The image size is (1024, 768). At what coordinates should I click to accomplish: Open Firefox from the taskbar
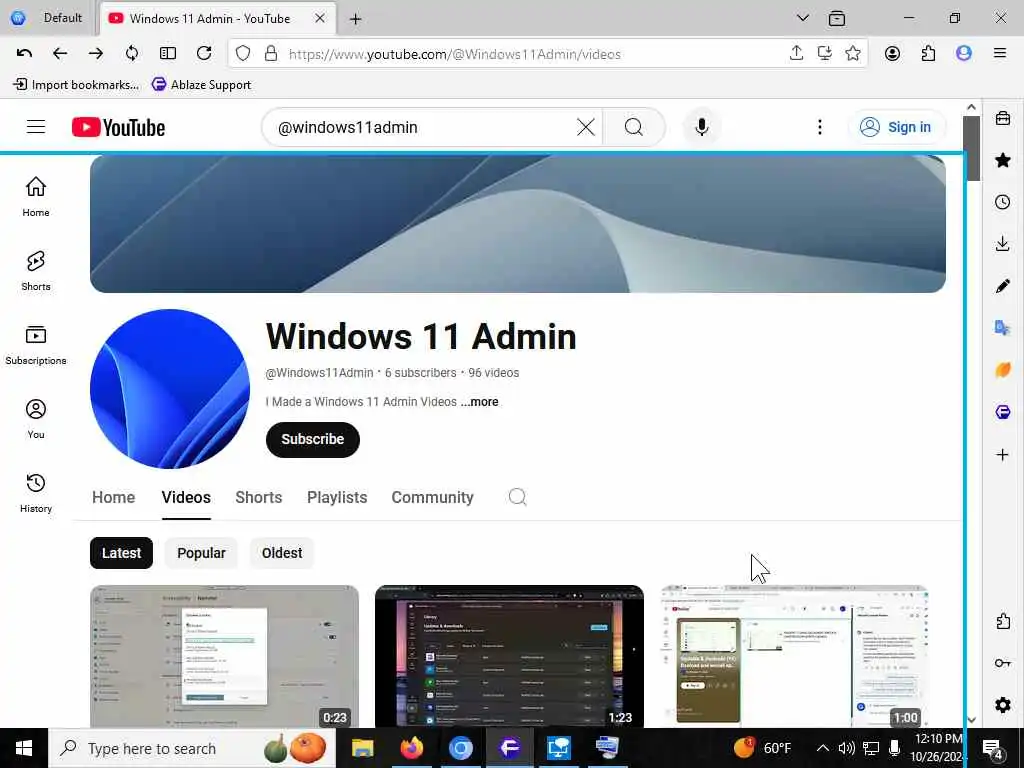(411, 748)
